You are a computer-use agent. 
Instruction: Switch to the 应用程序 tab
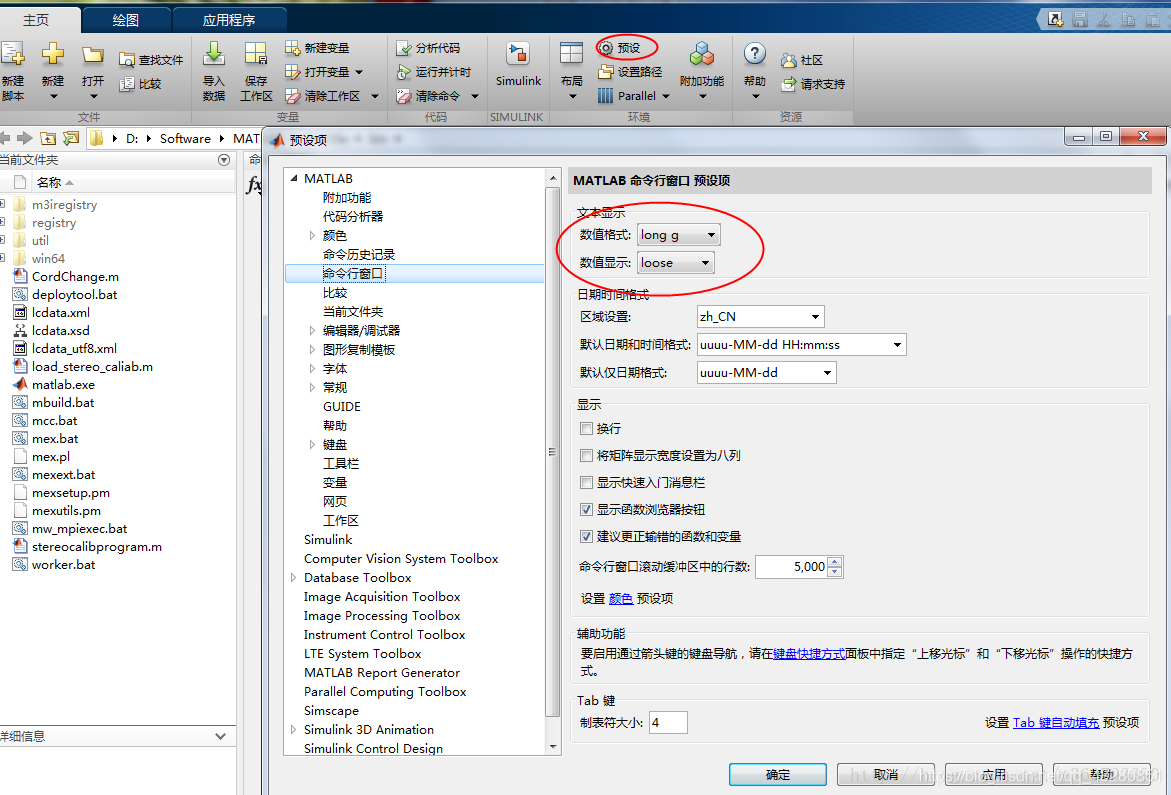229,20
